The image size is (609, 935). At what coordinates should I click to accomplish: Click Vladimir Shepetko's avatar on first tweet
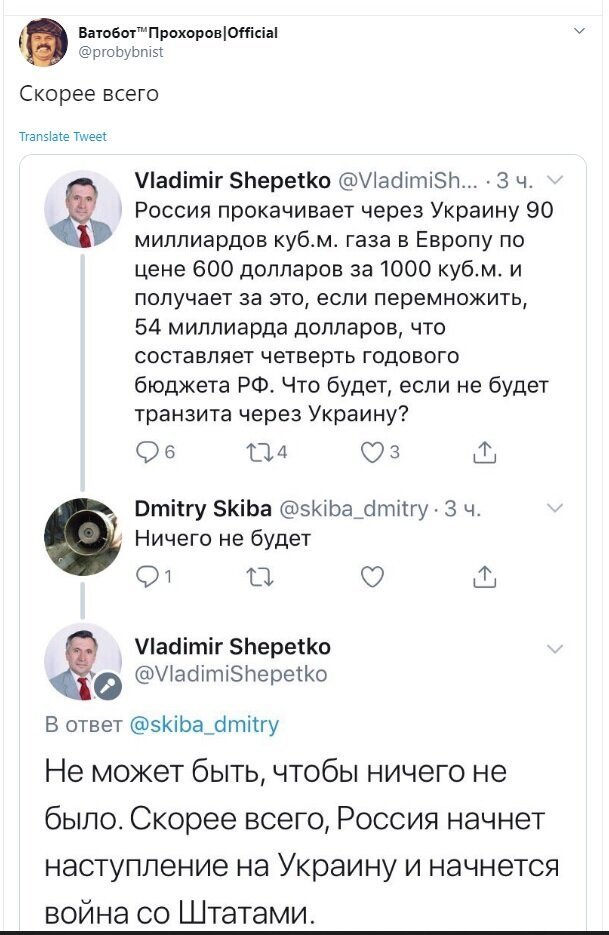click(83, 209)
